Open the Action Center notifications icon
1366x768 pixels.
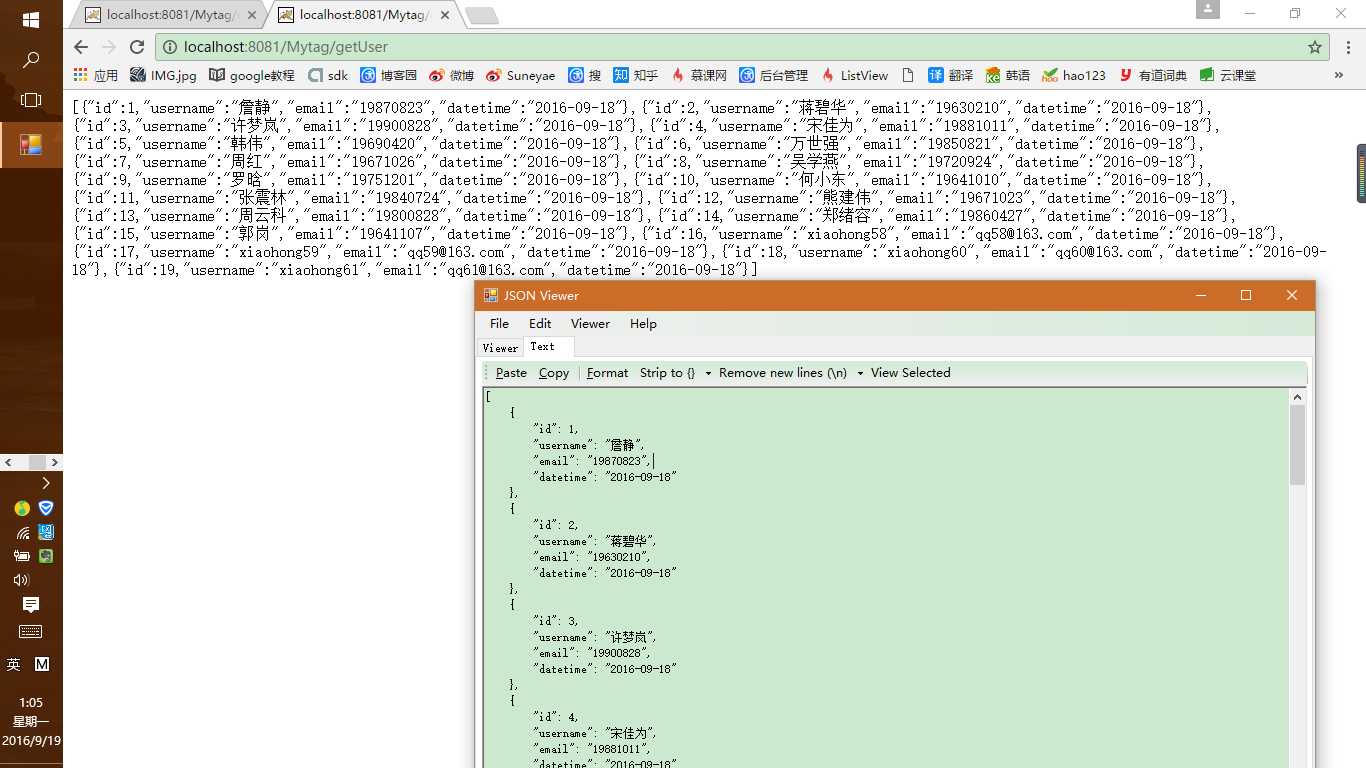(x=31, y=605)
